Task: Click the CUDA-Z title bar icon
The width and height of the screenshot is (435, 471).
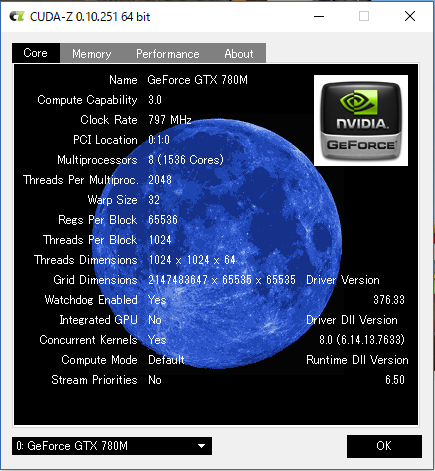Action: click(x=17, y=16)
